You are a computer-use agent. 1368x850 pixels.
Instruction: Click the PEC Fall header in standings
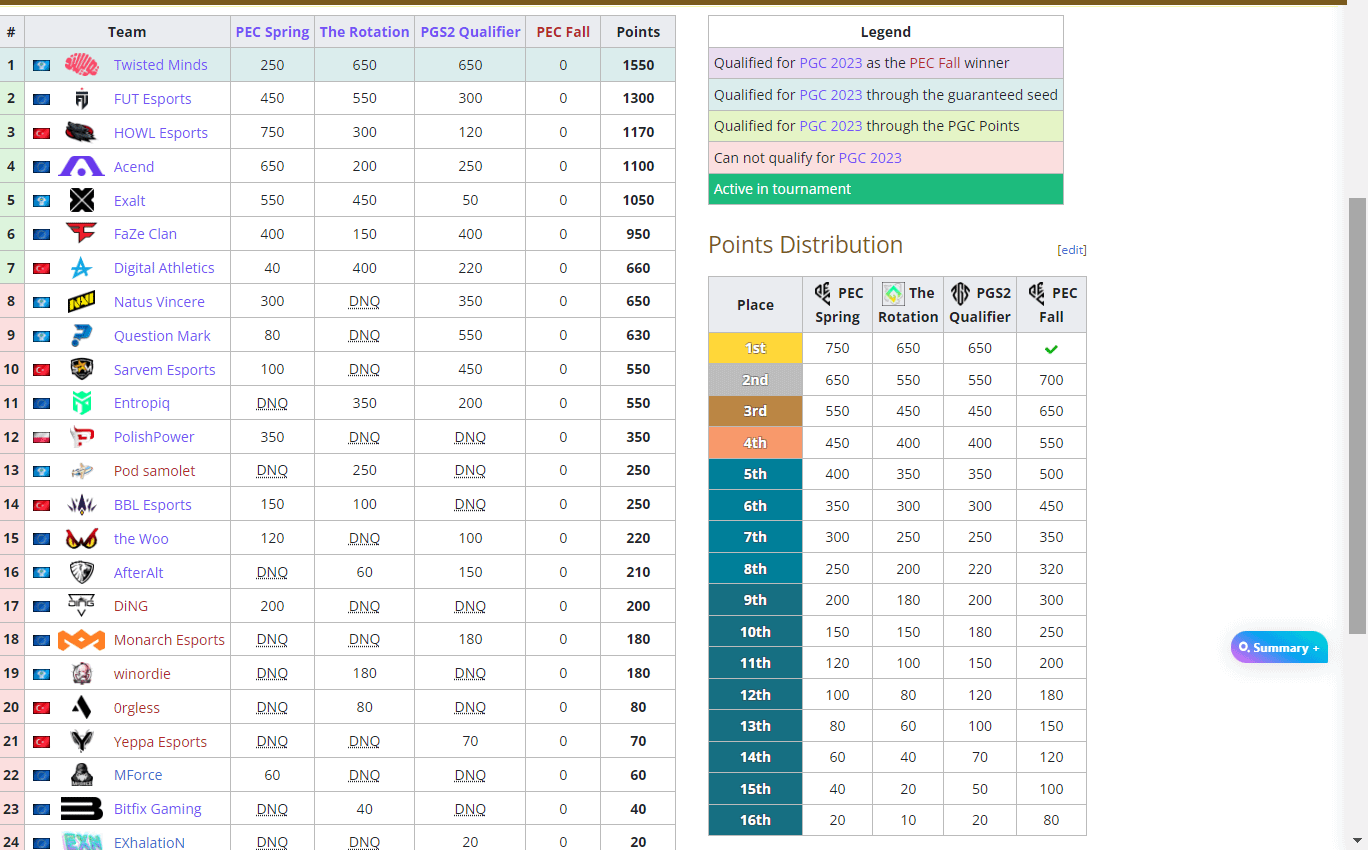563,32
